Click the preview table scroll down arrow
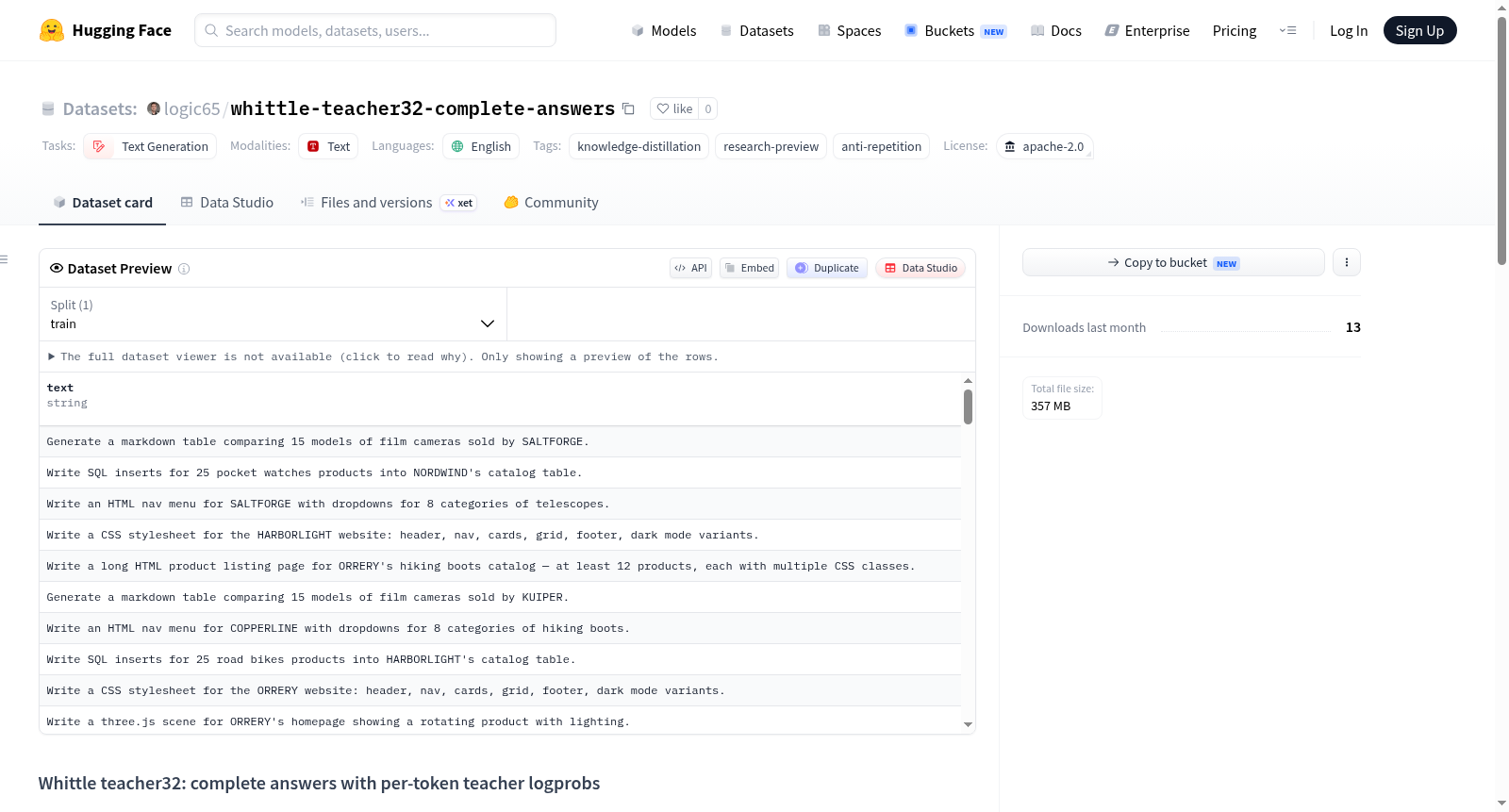 [968, 724]
